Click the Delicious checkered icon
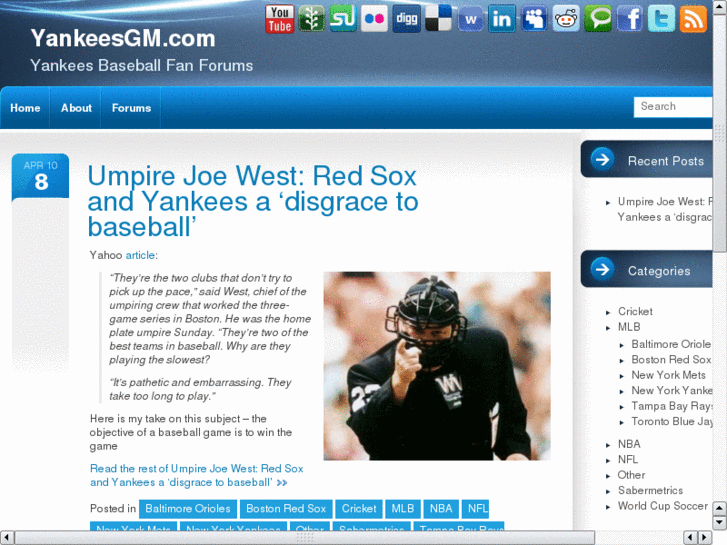The width and height of the screenshot is (727, 545). click(438, 19)
